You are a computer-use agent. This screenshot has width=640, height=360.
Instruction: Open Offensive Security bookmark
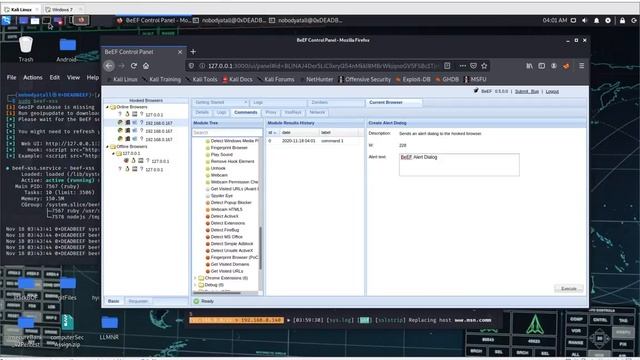click(x=364, y=79)
